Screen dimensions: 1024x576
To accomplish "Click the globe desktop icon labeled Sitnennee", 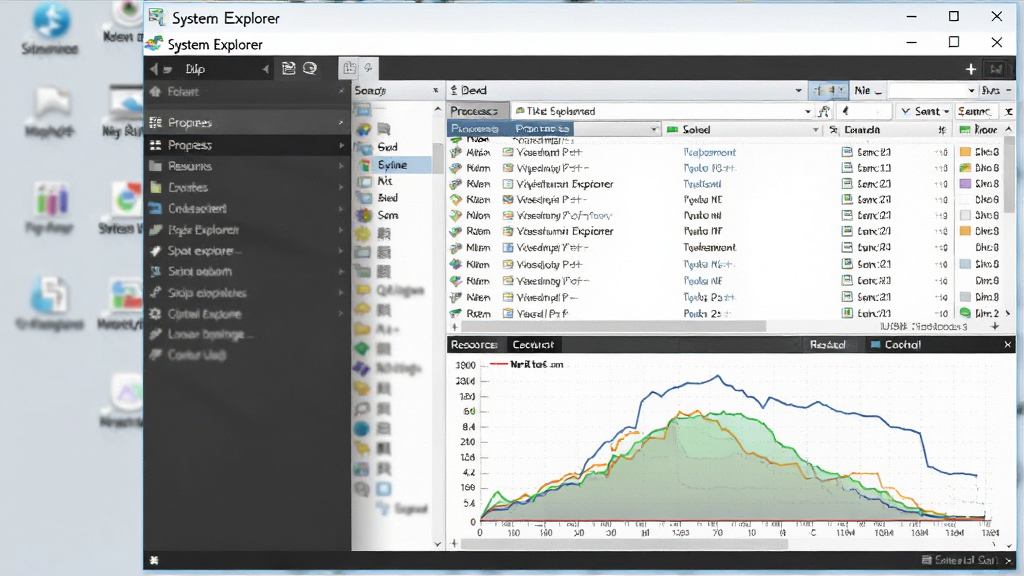I will 50,20.
